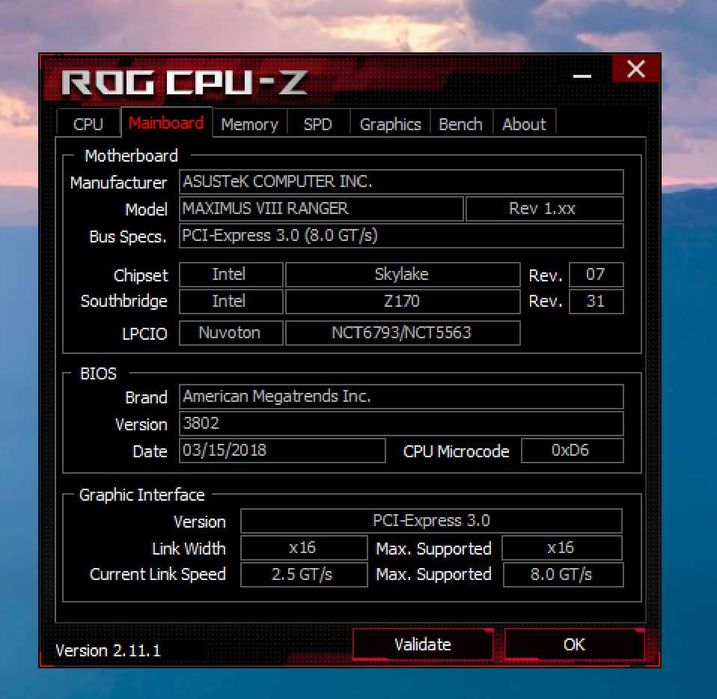Select the Mainboard tab
The image size is (717, 699).
tap(166, 123)
